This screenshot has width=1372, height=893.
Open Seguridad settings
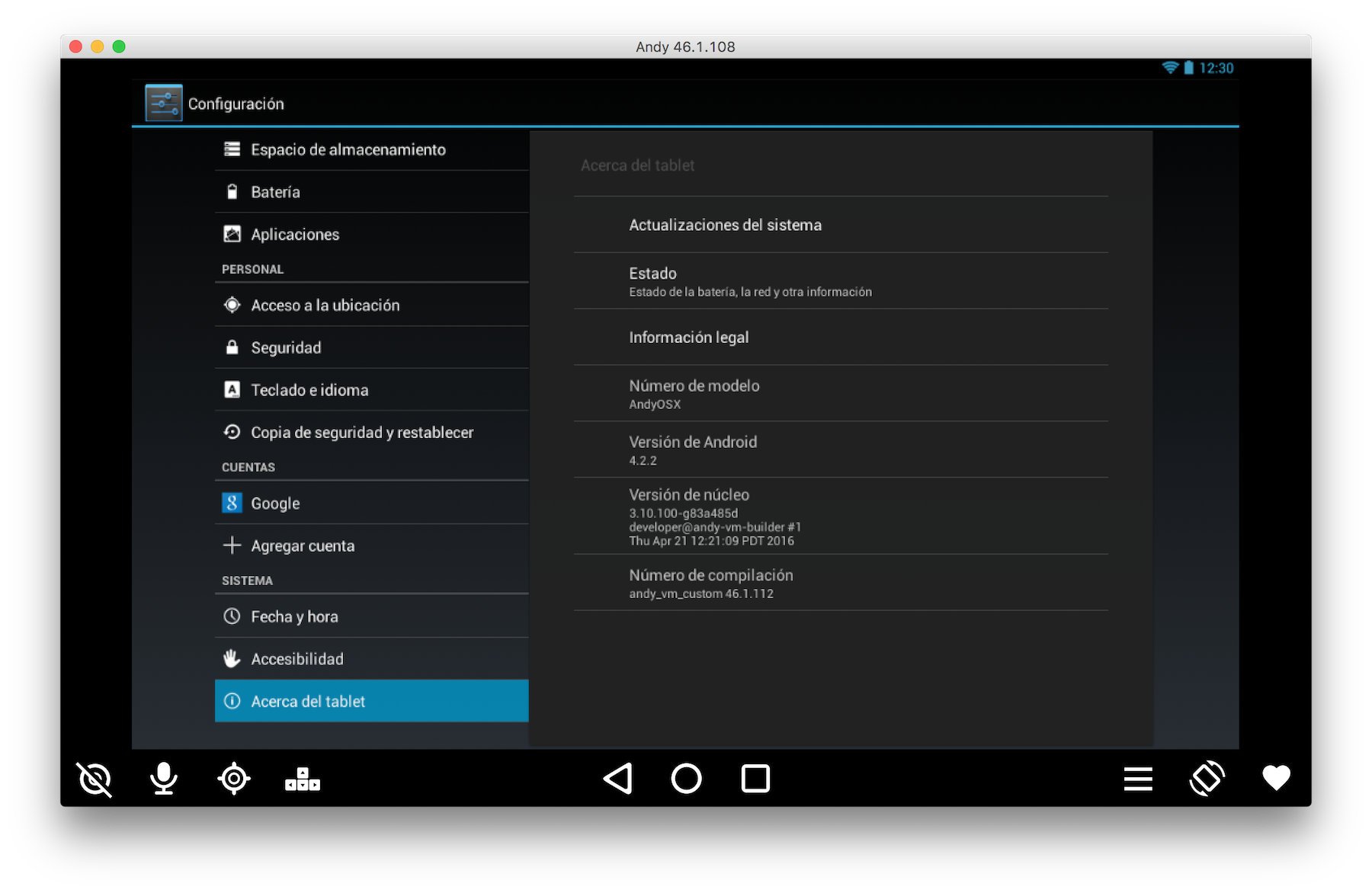pyautogui.click(x=372, y=347)
